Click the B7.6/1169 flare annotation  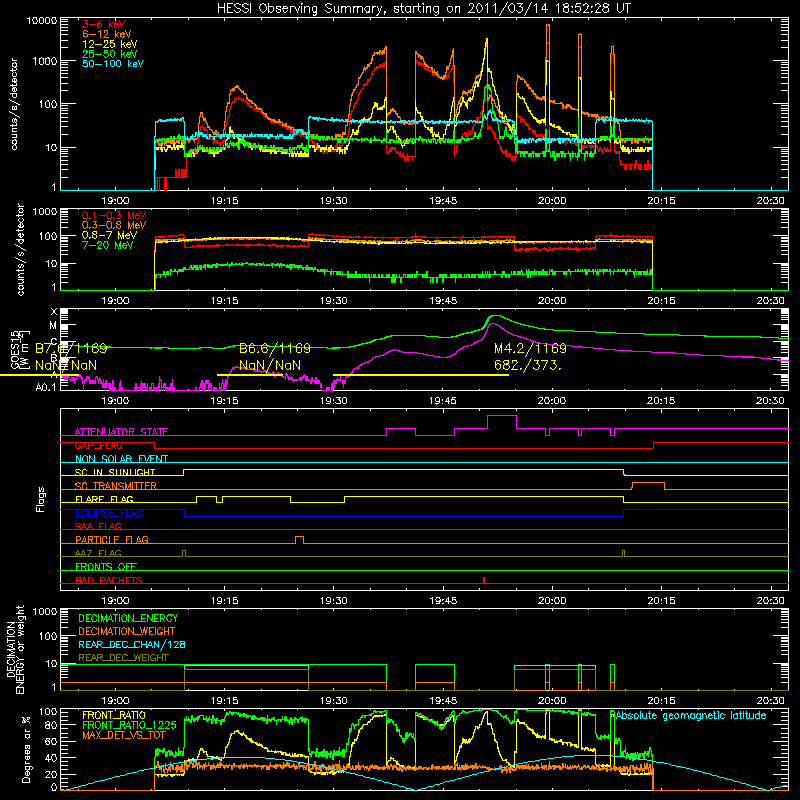71,348
